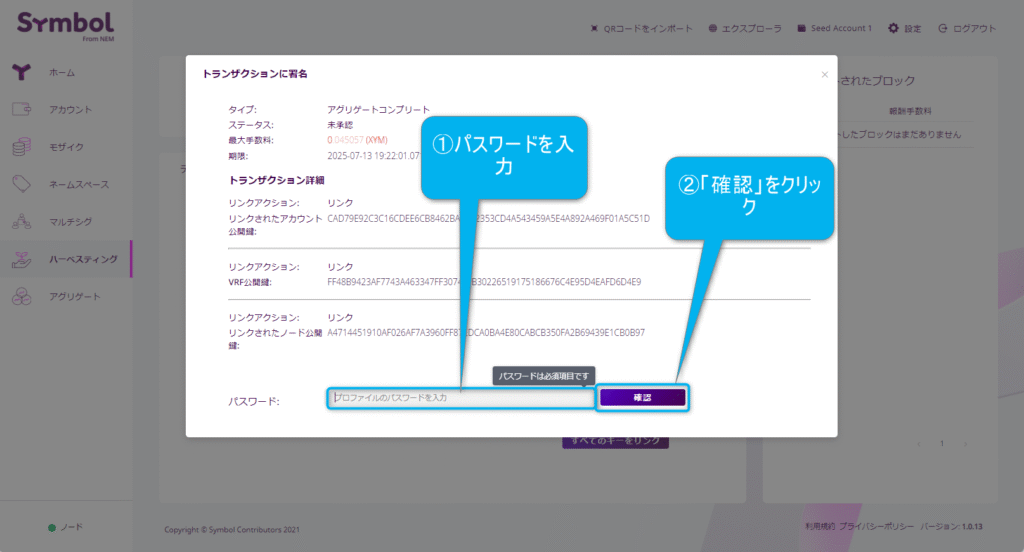Open ネームスペース menu item

[79, 184]
